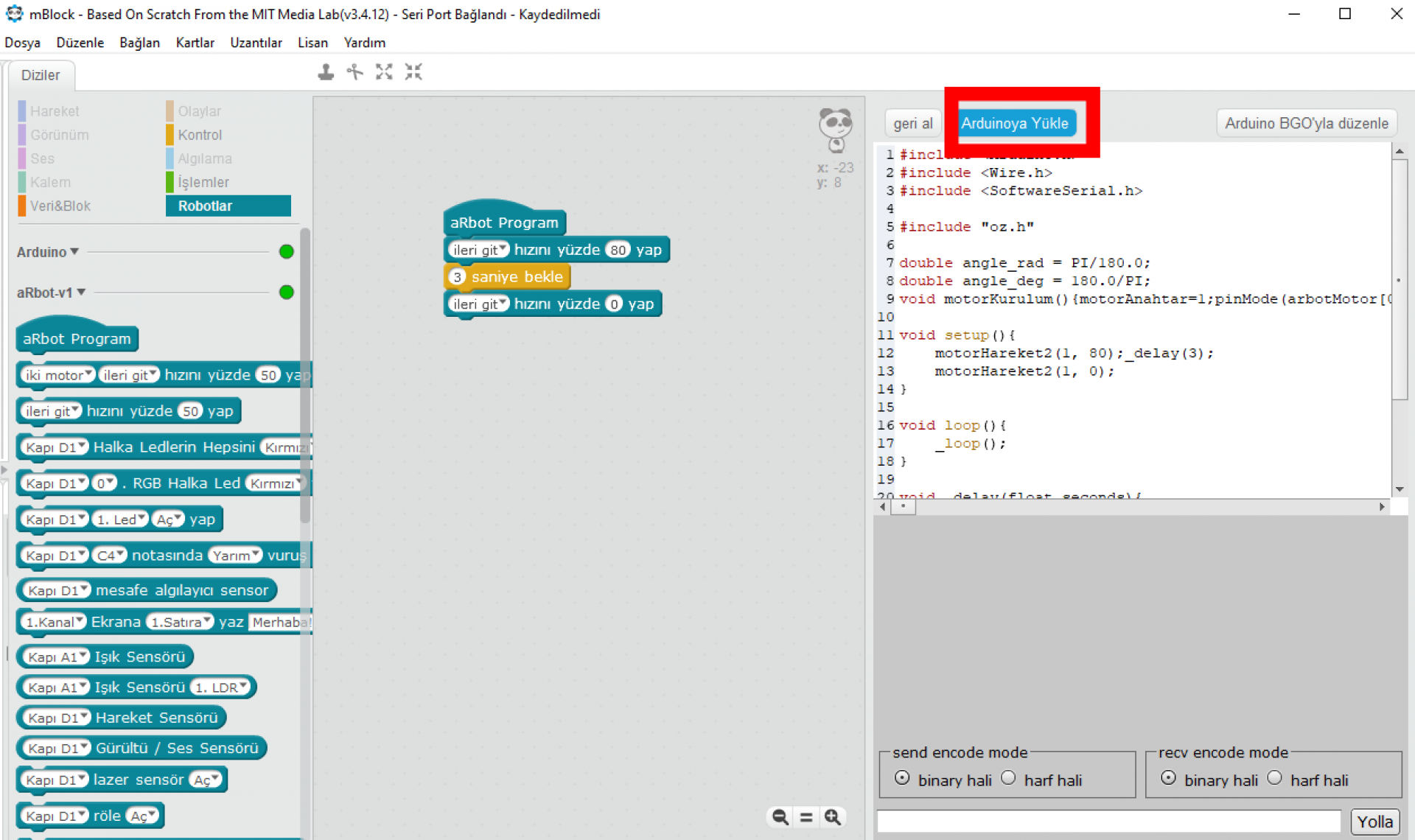
Task: Click Arduino BGO'yla düzenle button
Action: click(x=1306, y=123)
